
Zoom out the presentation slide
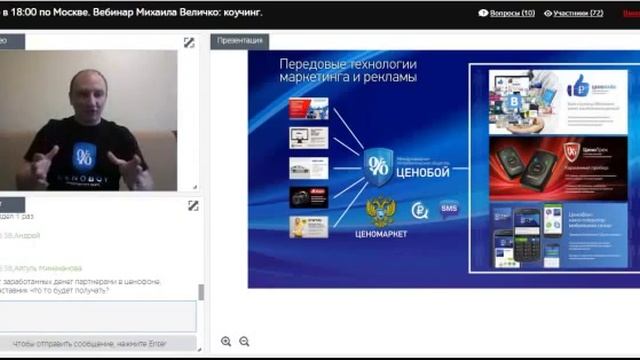(x=244, y=341)
